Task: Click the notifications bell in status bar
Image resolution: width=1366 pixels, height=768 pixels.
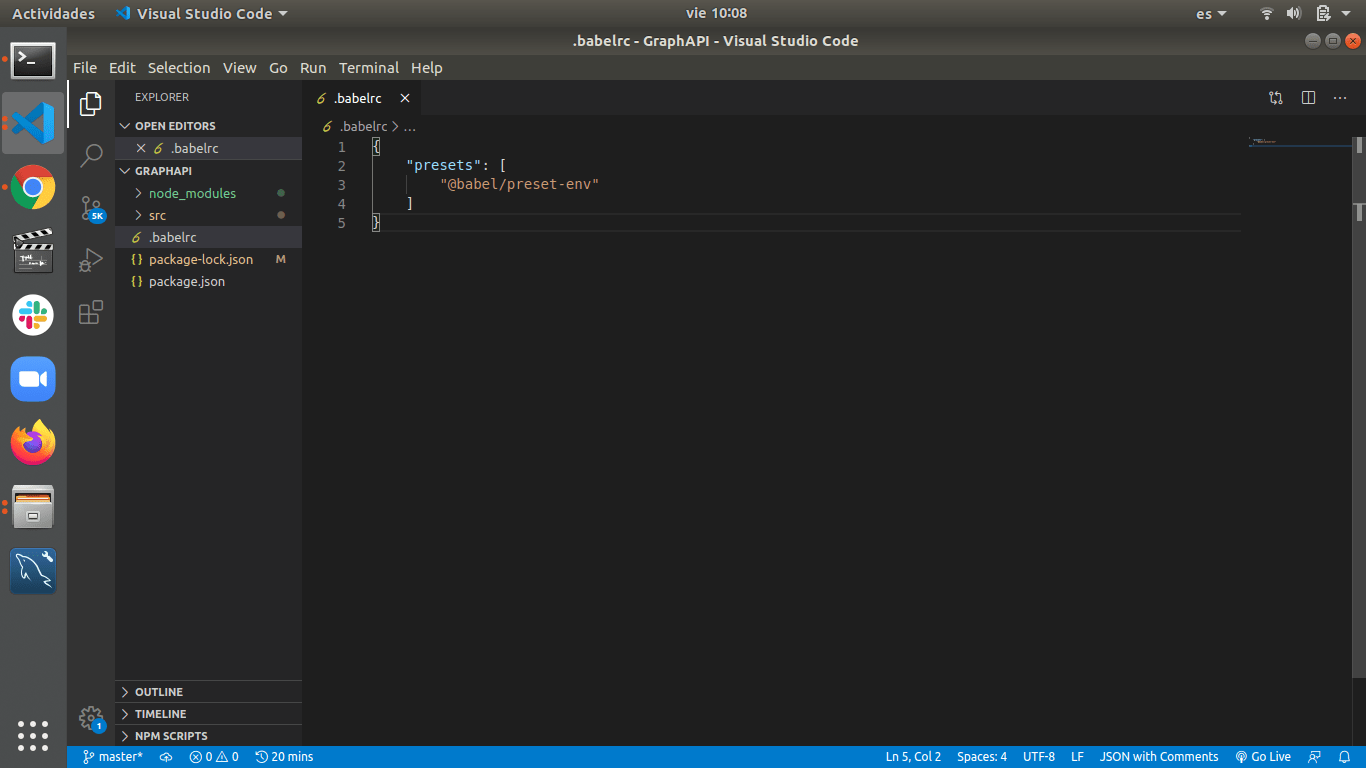Action: [x=1345, y=757]
